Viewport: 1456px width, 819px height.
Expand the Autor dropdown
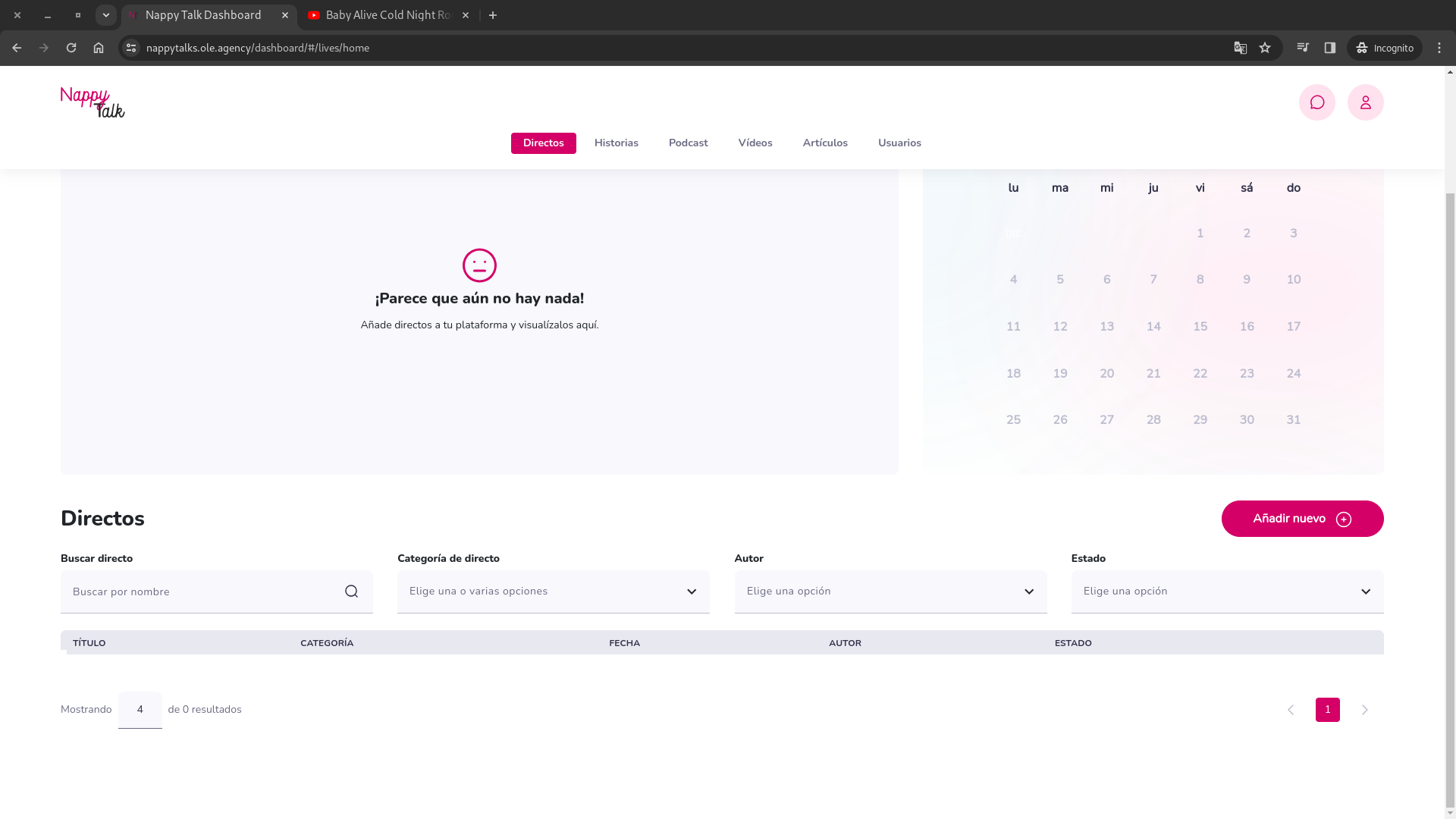tap(890, 591)
